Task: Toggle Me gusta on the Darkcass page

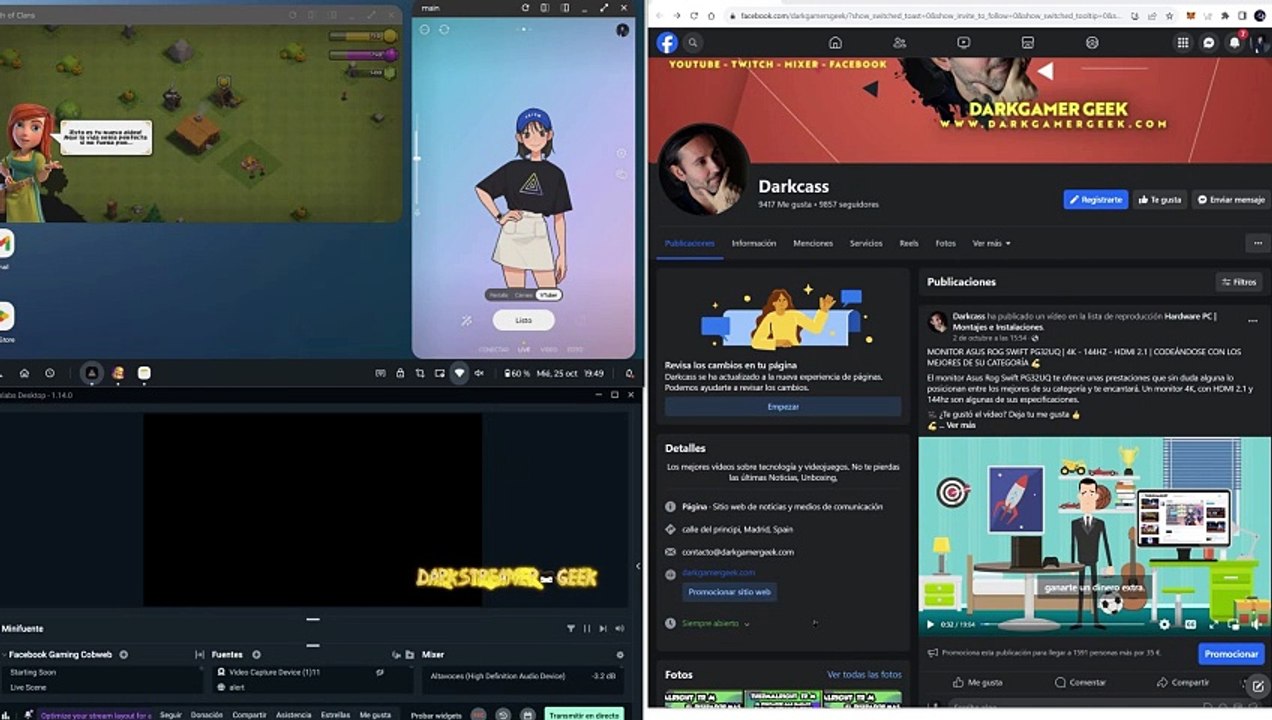Action: 1160,199
